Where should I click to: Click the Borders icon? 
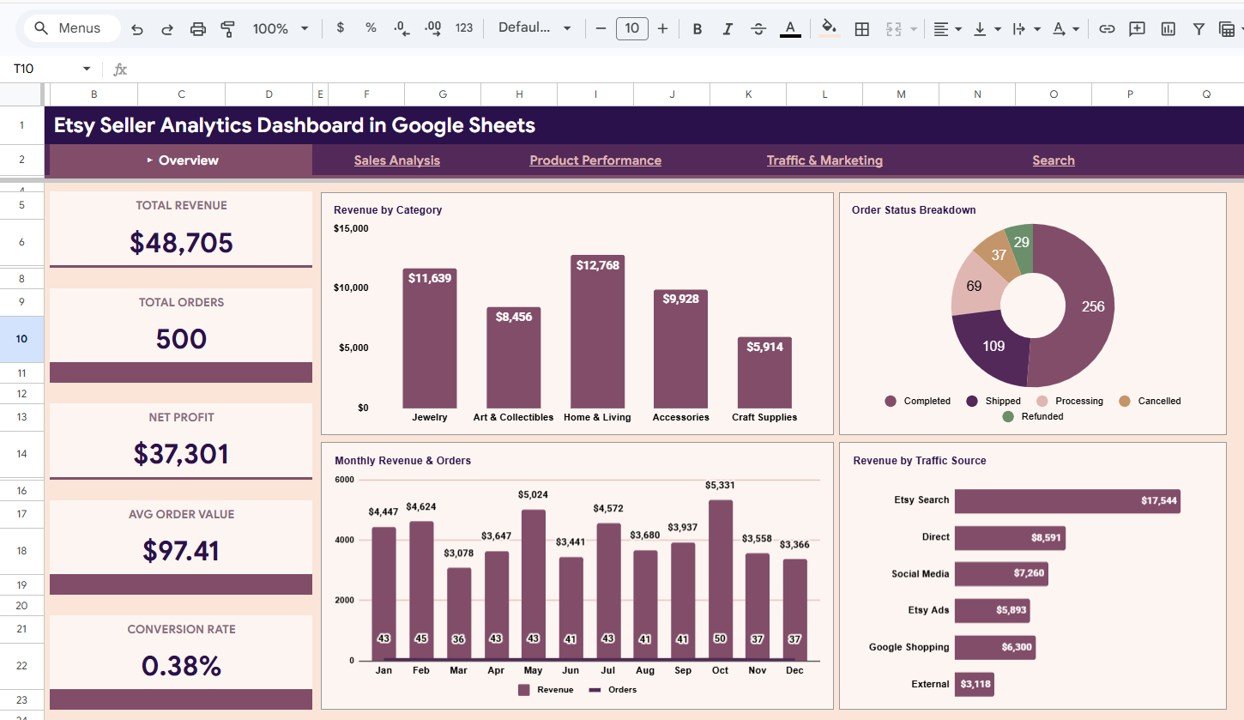(861, 28)
